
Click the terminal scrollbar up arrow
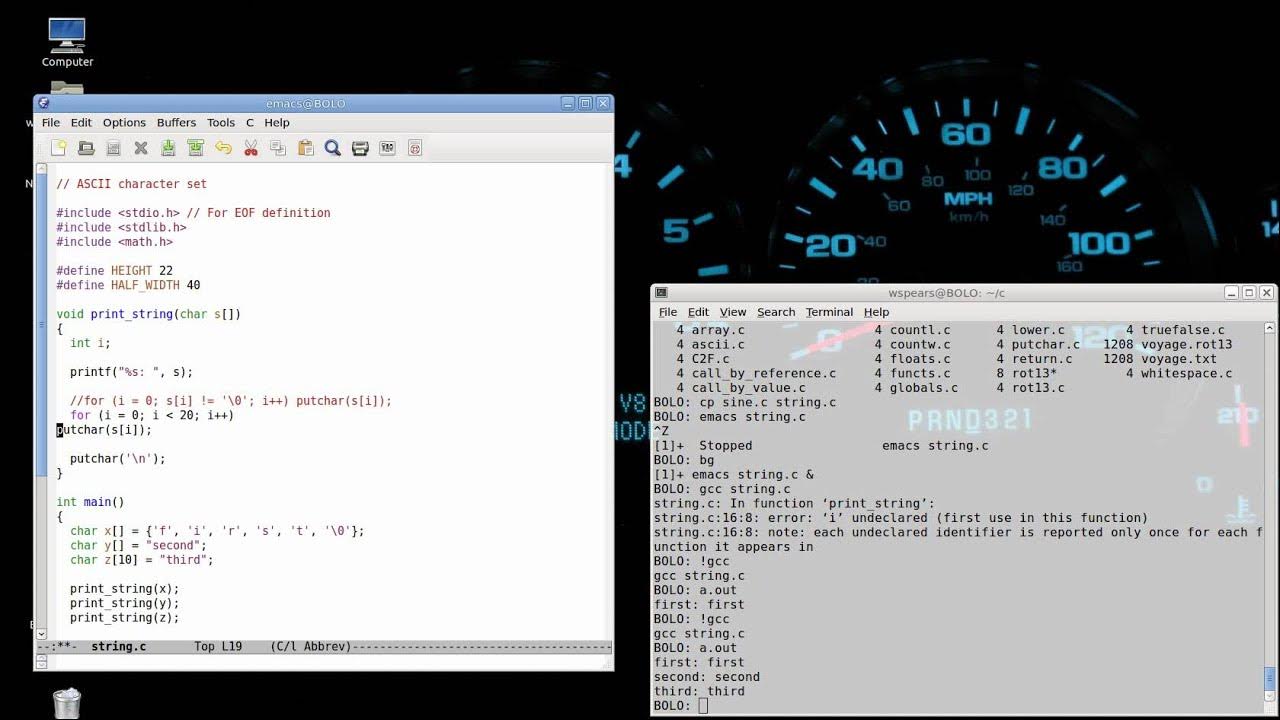(1271, 328)
